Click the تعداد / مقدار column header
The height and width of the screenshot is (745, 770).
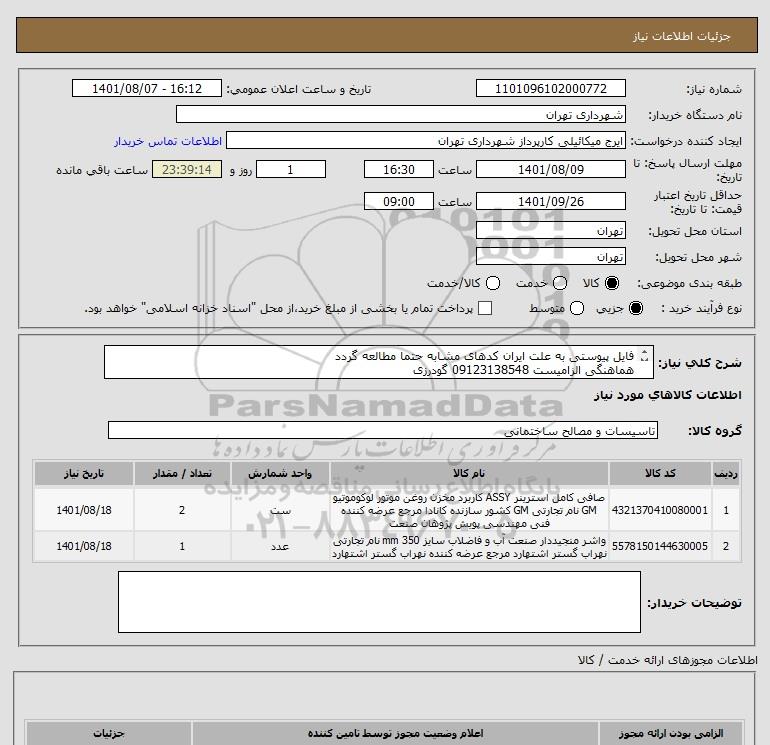182,473
